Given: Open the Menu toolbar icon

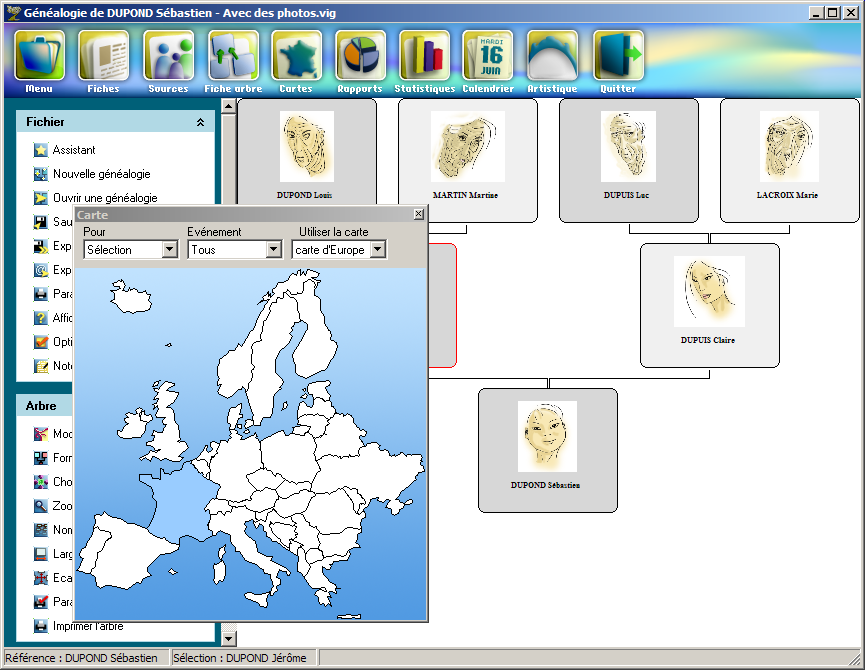Looking at the screenshot, I should point(39,56).
